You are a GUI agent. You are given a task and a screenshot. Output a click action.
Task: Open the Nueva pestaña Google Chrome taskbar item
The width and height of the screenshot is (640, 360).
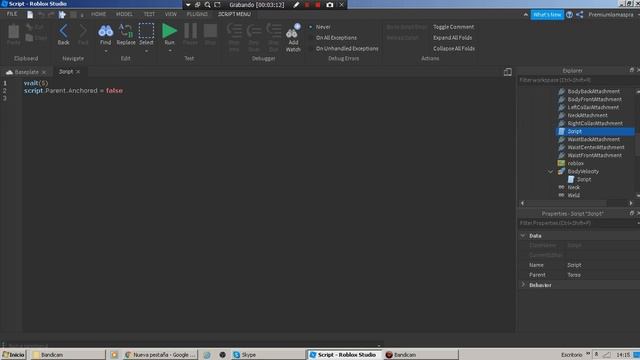click(x=160, y=355)
